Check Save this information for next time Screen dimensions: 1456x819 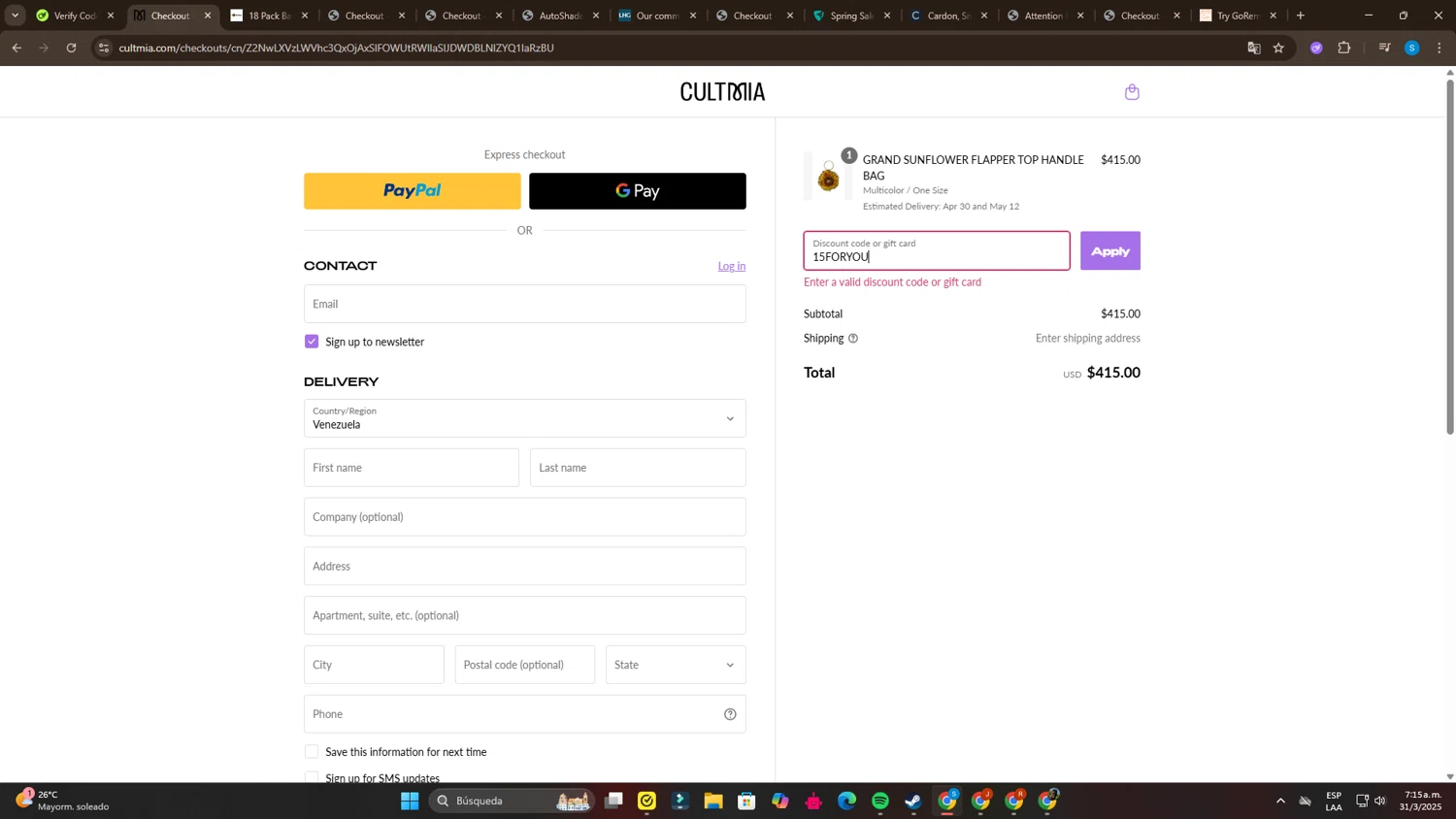tap(312, 752)
